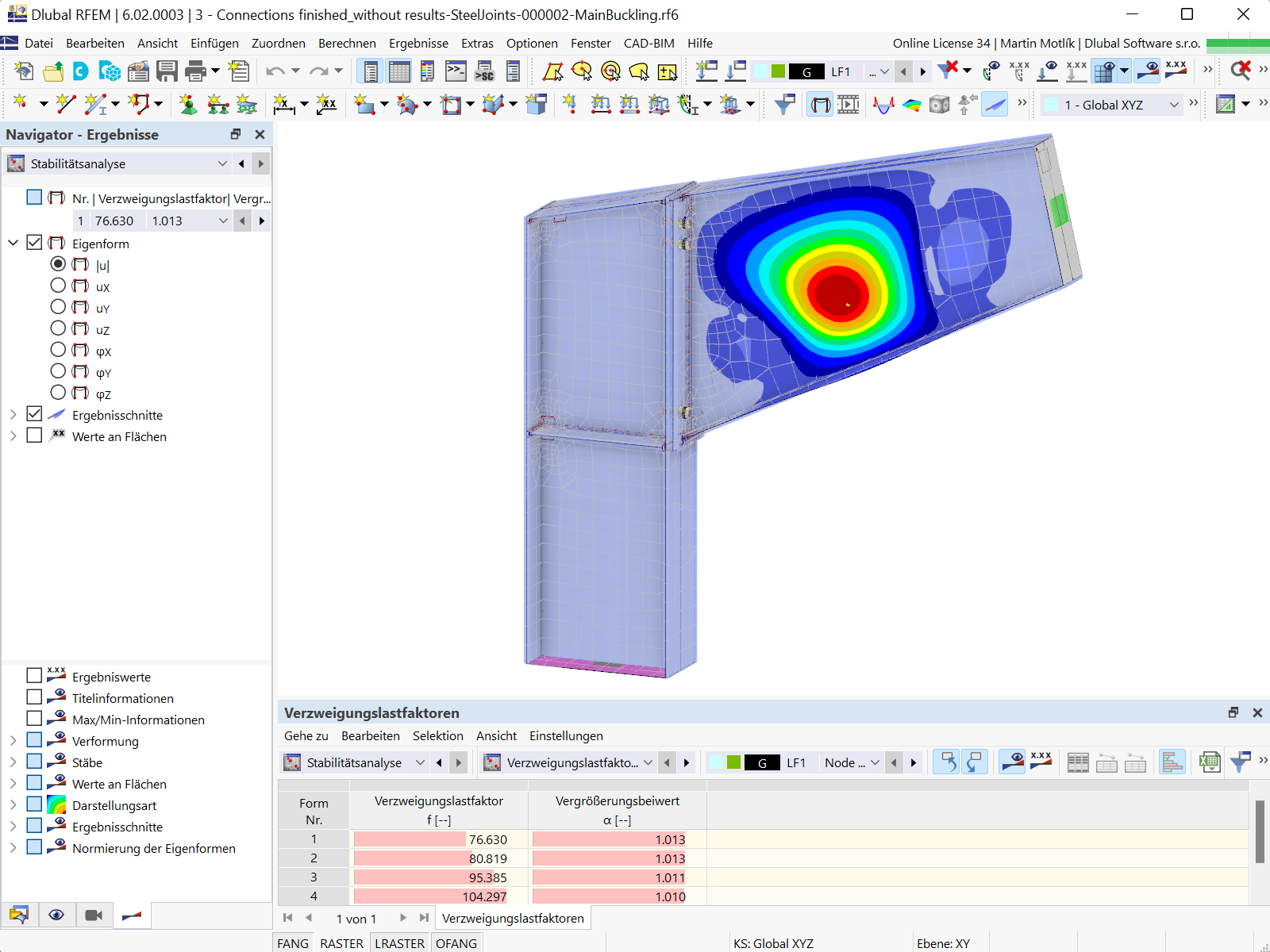Enable the Titelinformationen checkbox
Screen dimensions: 1270x952
click(34, 697)
